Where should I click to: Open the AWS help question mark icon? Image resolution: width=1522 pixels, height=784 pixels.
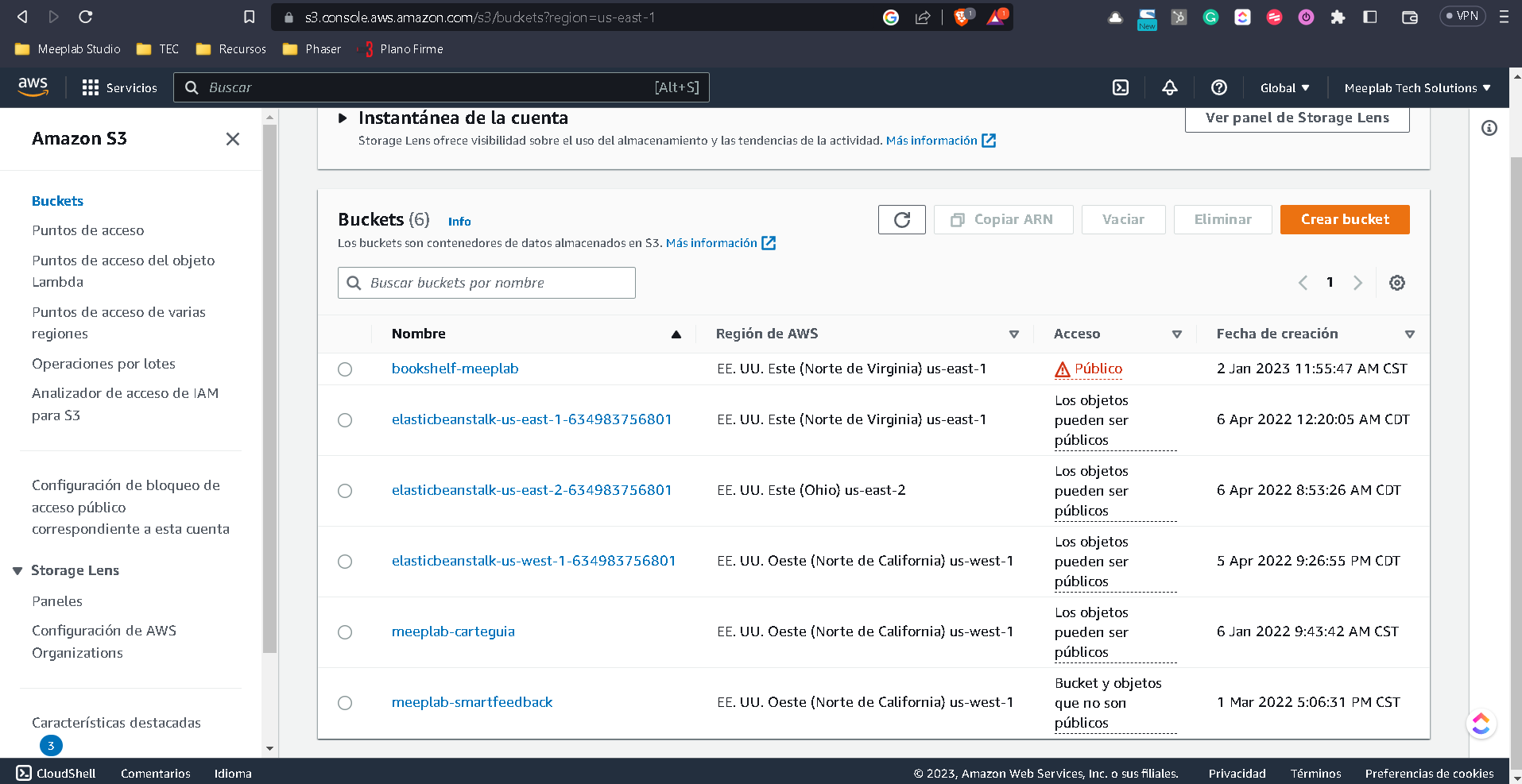[1218, 87]
